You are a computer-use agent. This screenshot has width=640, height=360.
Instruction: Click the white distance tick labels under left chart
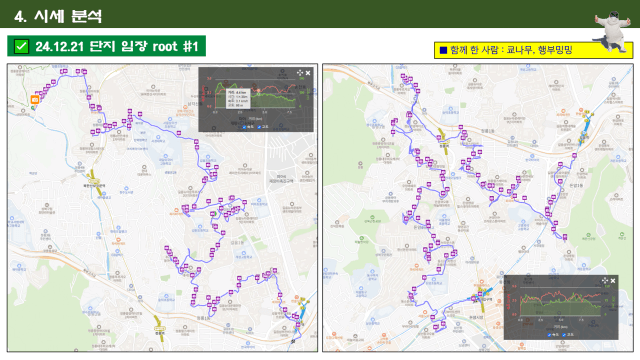point(252,112)
